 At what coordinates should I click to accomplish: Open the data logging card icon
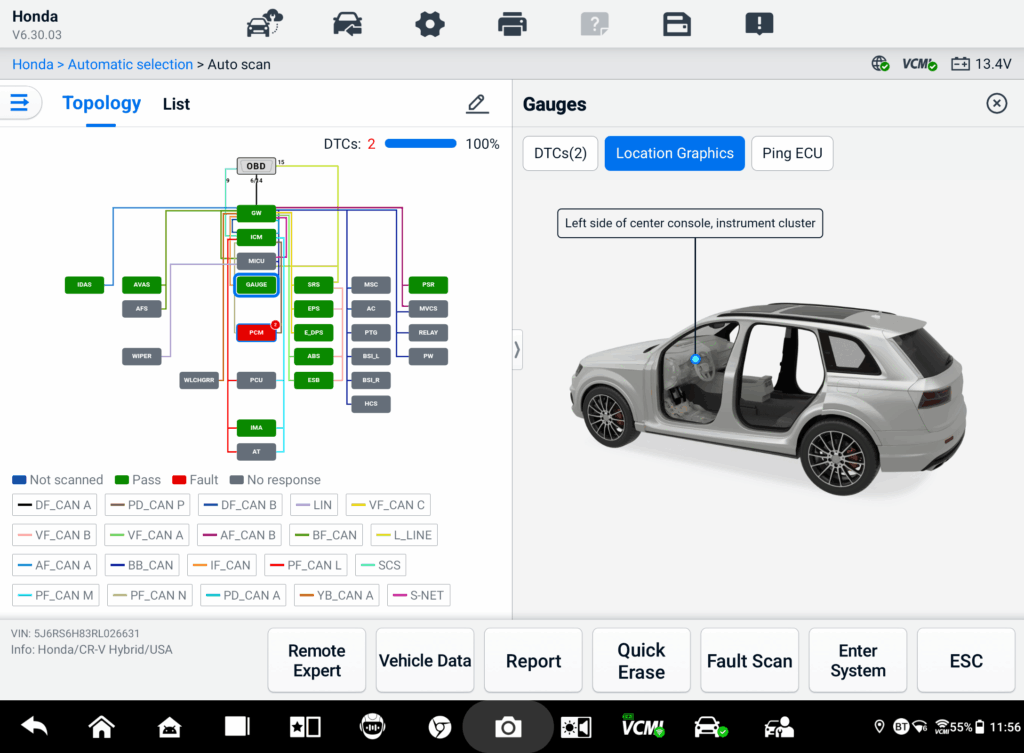click(677, 23)
